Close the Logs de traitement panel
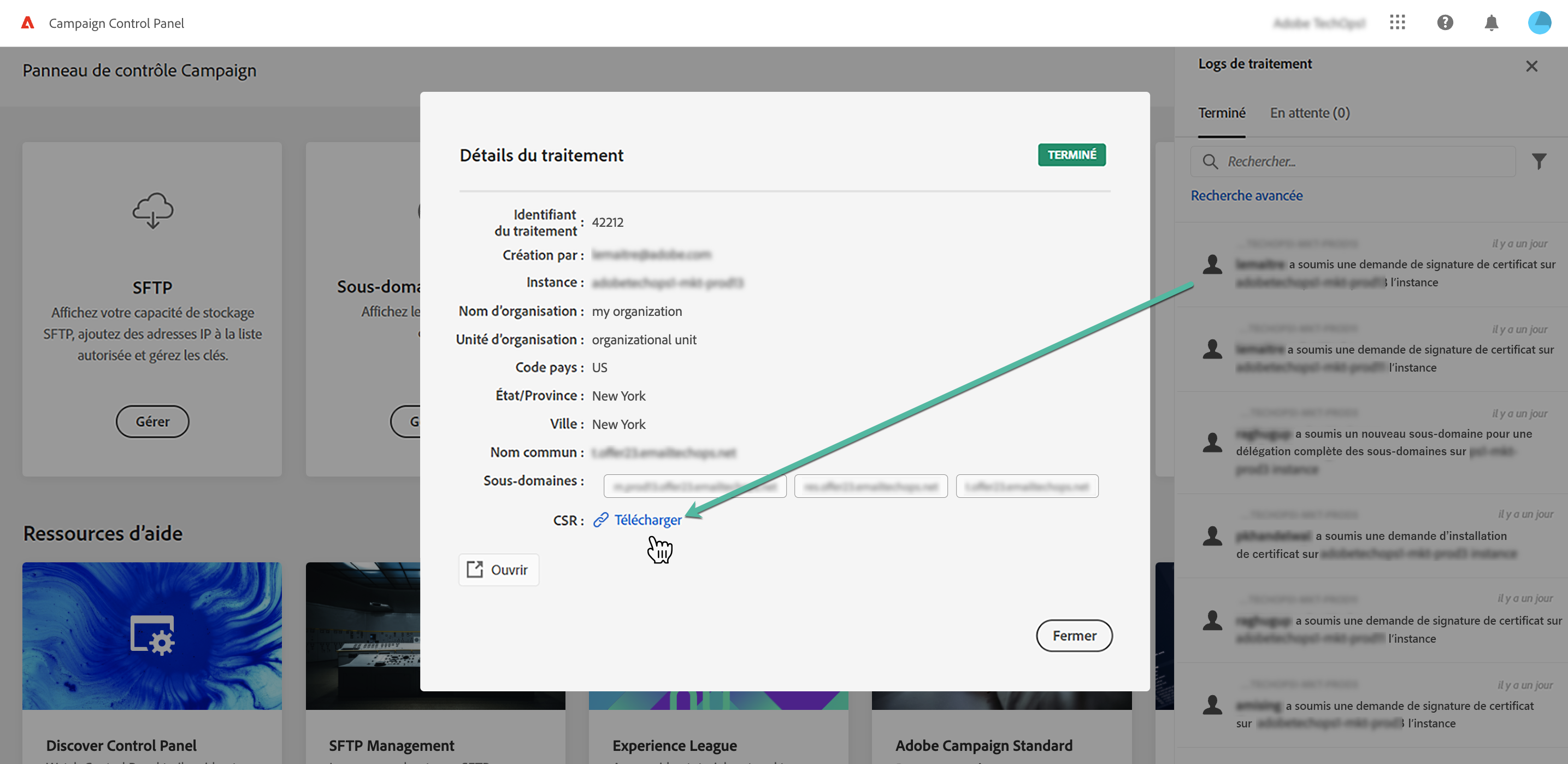1568x764 pixels. [x=1531, y=66]
